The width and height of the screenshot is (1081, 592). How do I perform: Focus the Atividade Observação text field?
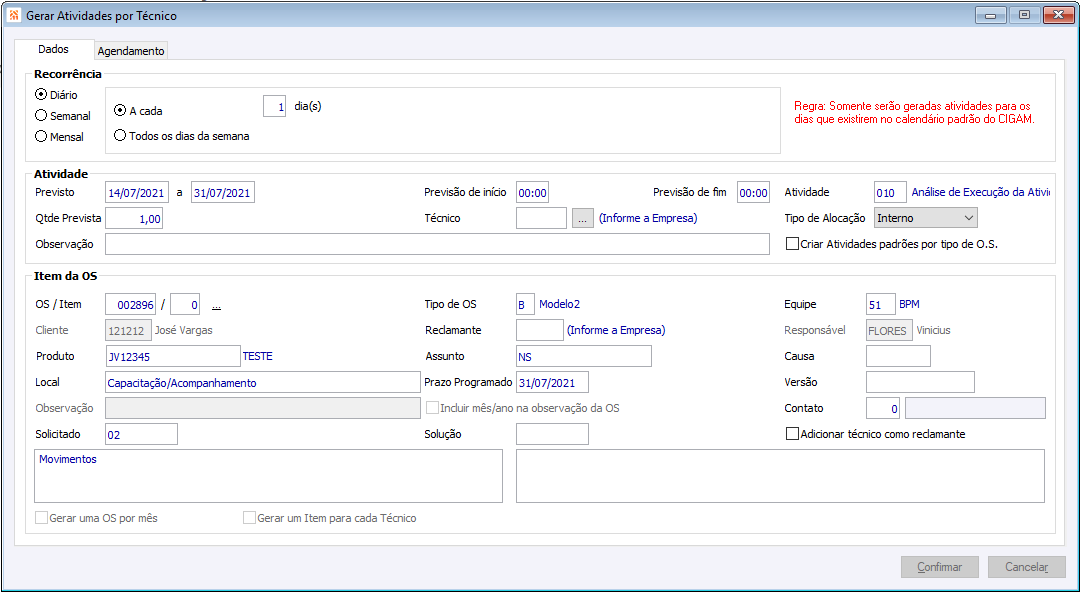coord(437,244)
